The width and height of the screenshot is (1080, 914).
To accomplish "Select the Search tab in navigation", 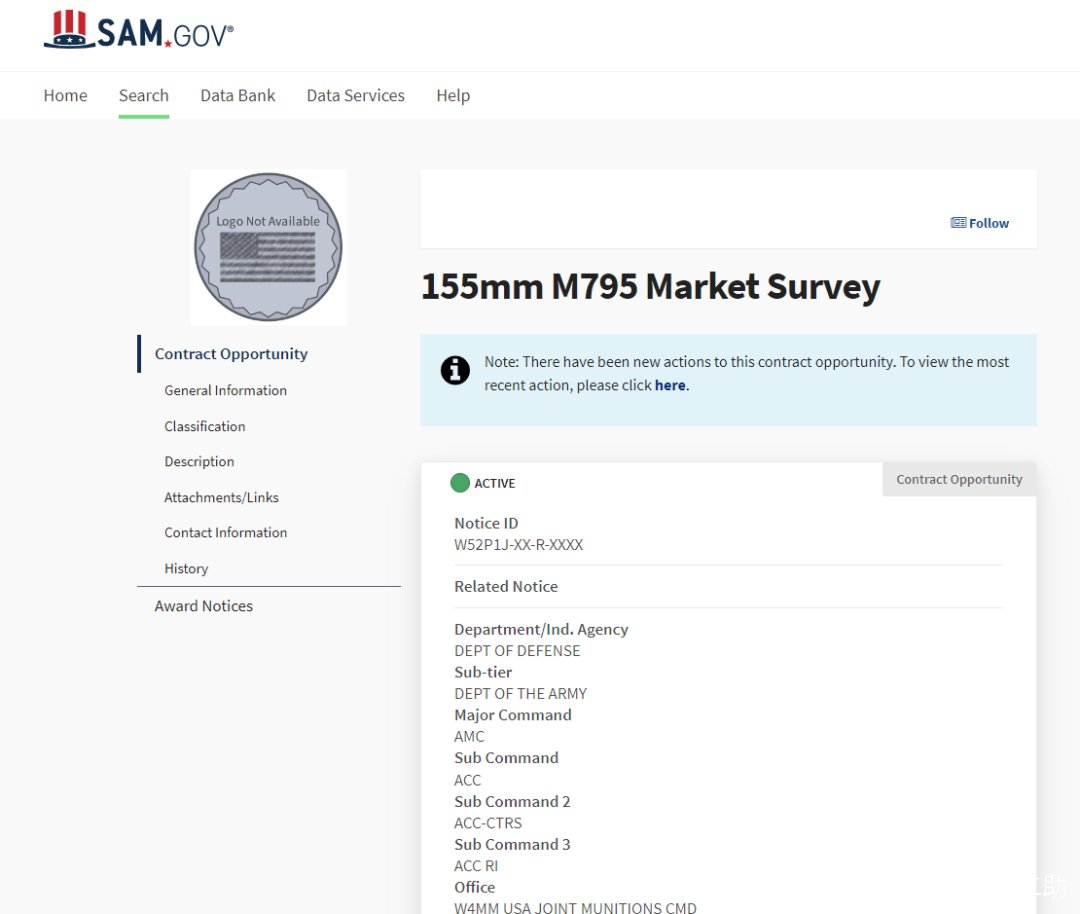I will click(x=143, y=96).
